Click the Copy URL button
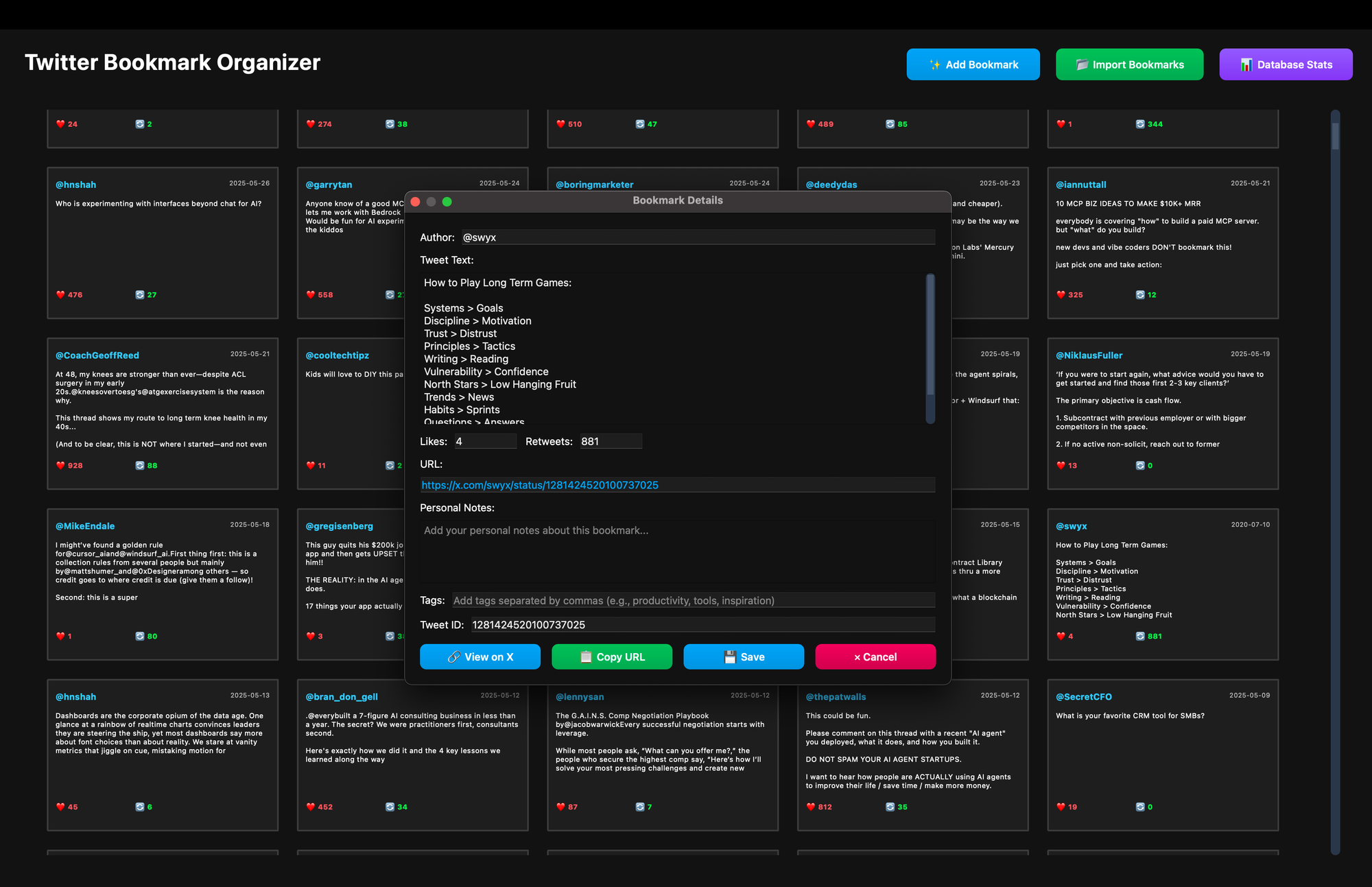This screenshot has width=1372, height=887. (611, 657)
